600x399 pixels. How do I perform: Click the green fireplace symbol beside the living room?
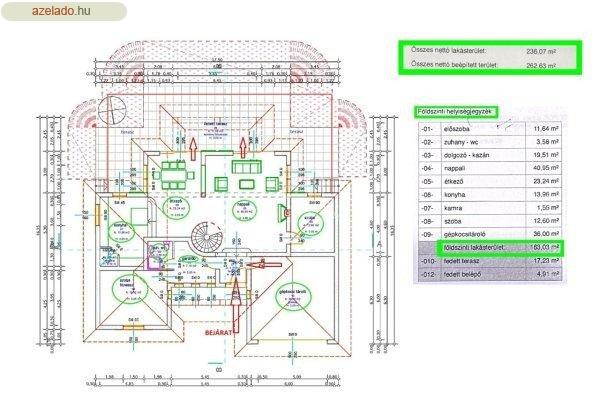[283, 213]
